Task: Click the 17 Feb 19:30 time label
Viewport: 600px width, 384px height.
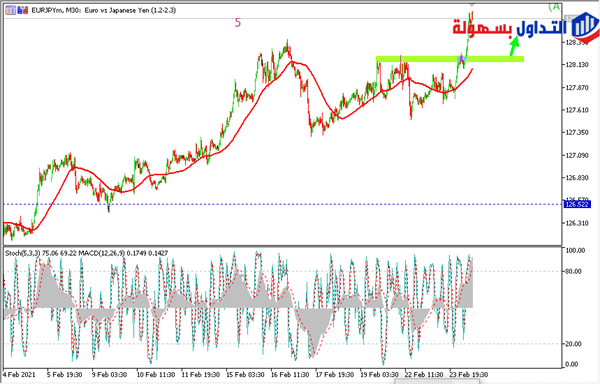Action: pos(334,374)
